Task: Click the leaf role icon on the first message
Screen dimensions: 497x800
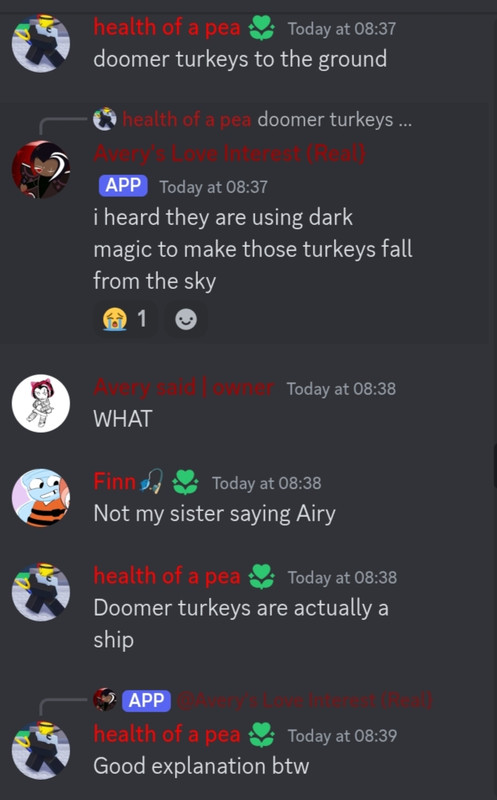Action: point(261,28)
